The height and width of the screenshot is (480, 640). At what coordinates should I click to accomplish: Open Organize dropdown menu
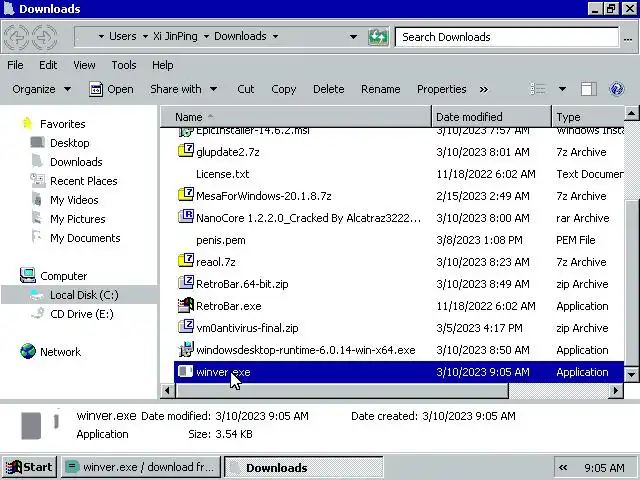click(x=42, y=89)
